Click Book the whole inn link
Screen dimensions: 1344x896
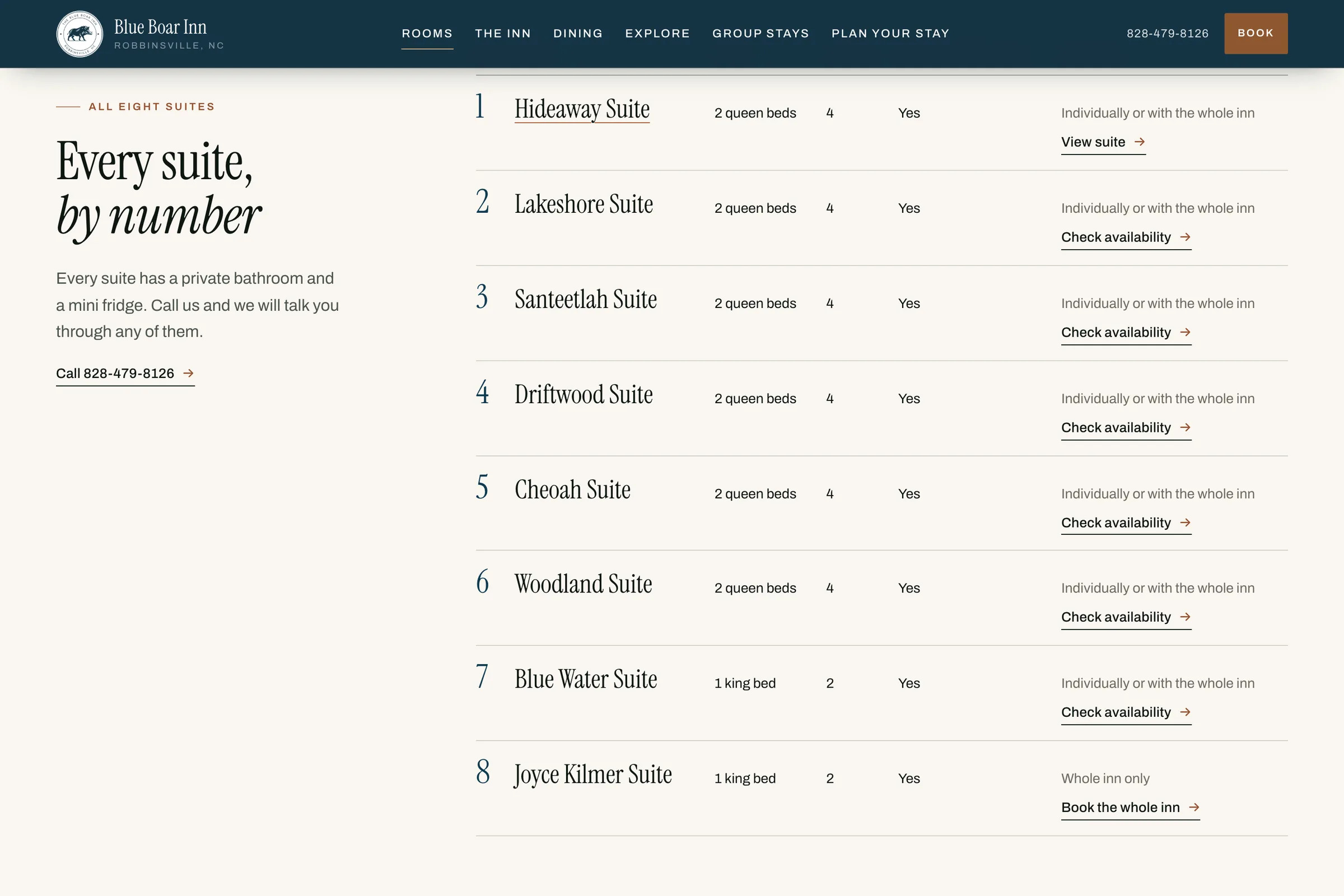point(1130,808)
